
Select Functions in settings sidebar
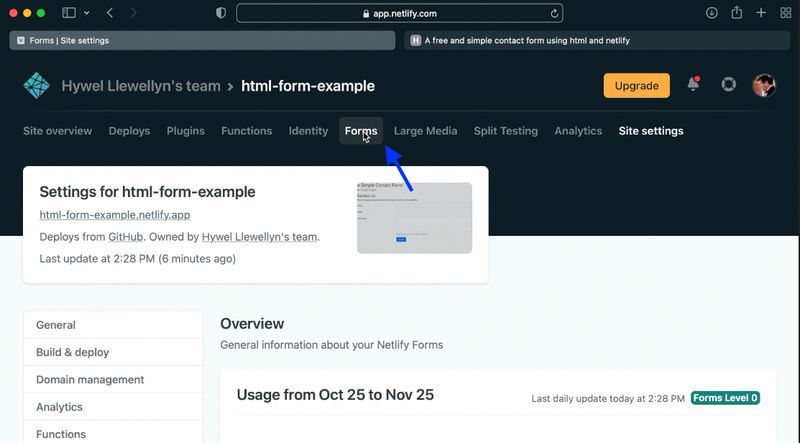click(x=113, y=433)
